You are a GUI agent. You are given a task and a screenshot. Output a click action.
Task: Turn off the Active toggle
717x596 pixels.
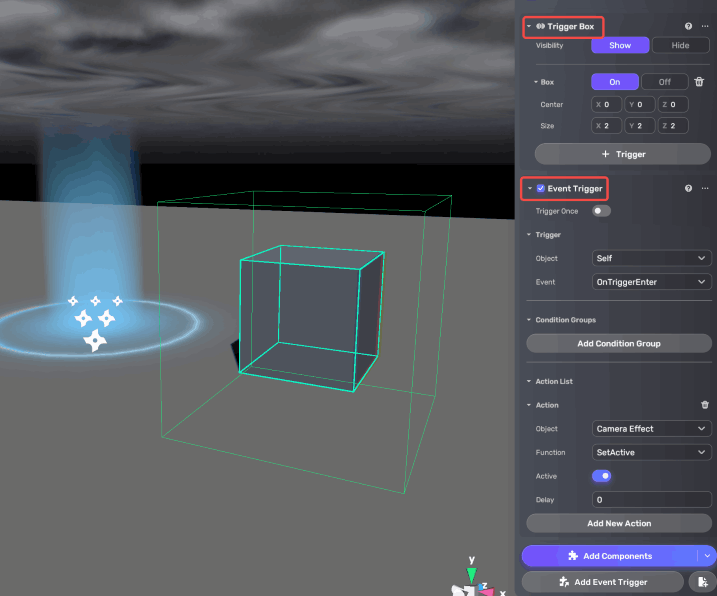(x=601, y=476)
